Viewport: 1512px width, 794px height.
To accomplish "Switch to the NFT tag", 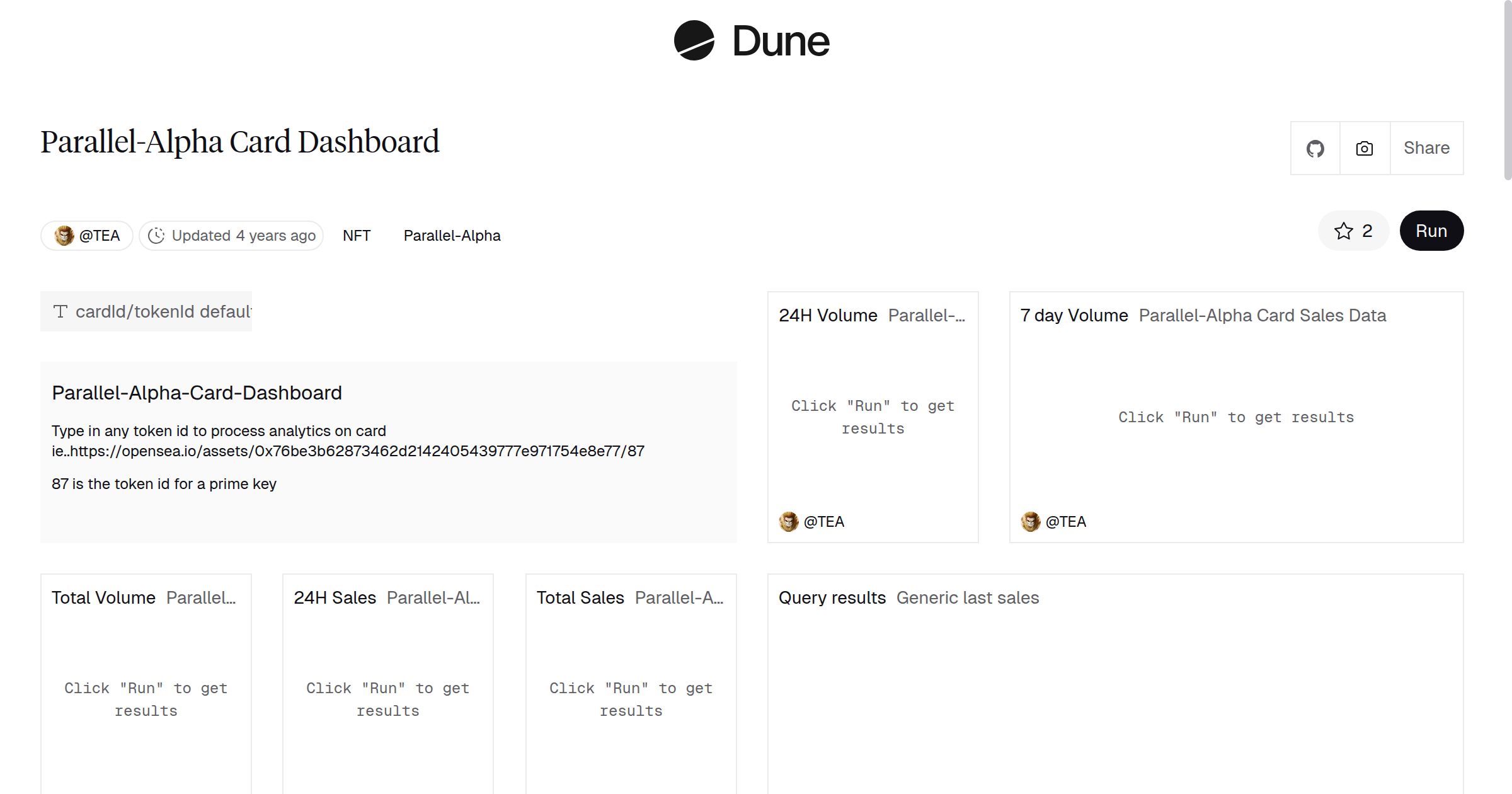I will click(x=357, y=235).
